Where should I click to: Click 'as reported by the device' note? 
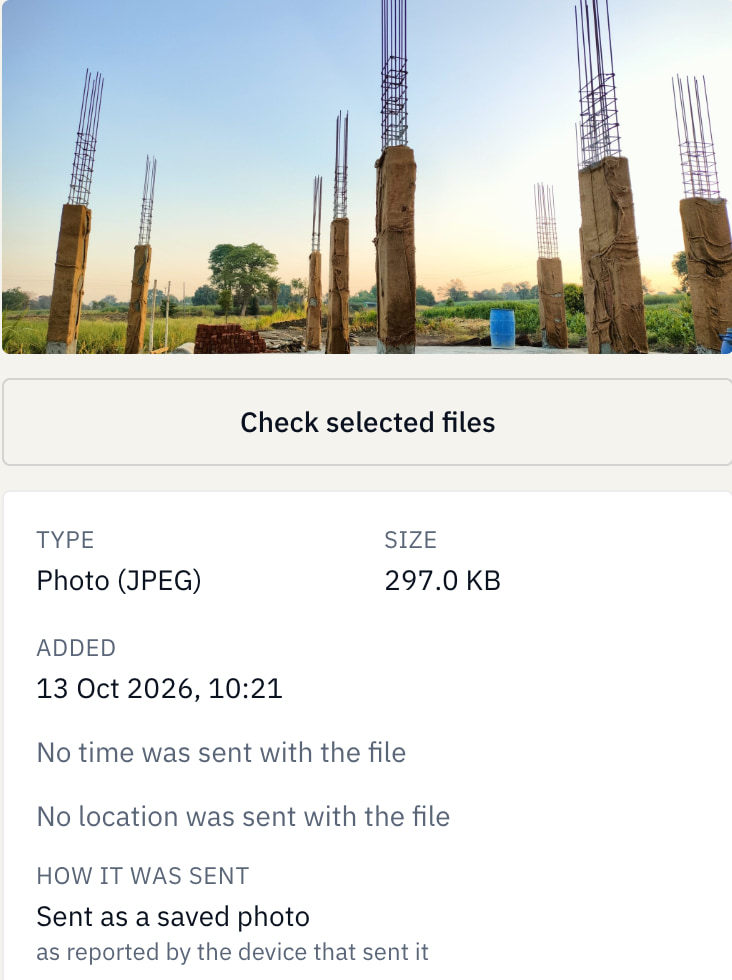[233, 952]
